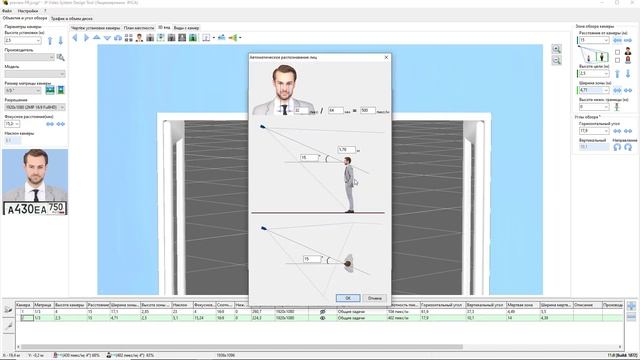Click the yellow-green camera icon in the 3D toolbar
This screenshot has width=640, height=360.
233,38
